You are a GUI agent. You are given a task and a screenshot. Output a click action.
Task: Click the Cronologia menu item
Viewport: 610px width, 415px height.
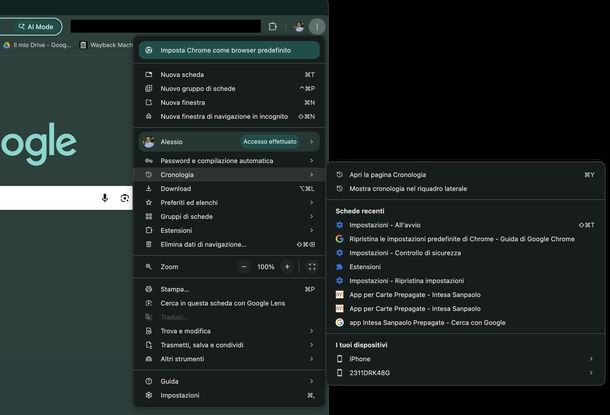(229, 175)
